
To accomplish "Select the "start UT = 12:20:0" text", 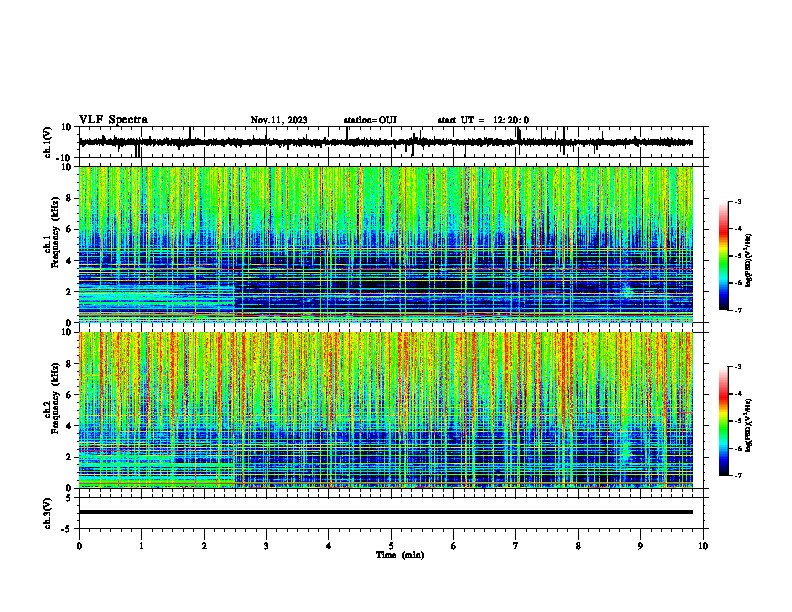I will (x=483, y=120).
